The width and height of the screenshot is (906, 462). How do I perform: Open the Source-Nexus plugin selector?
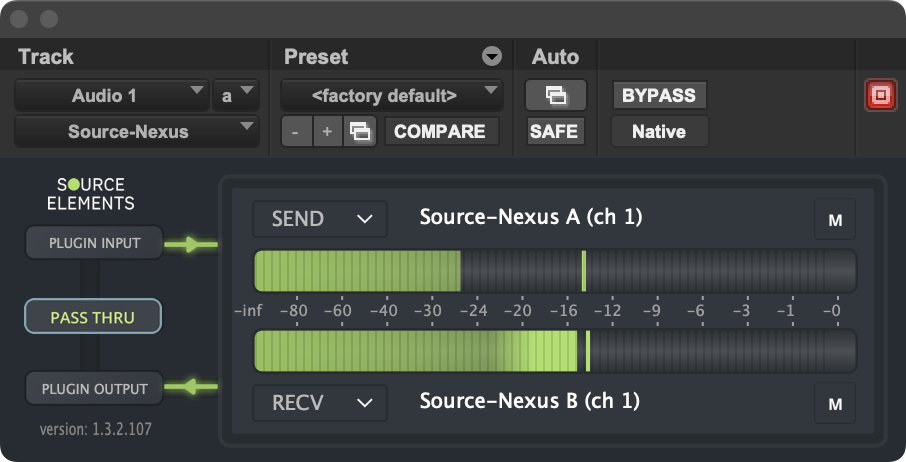click(136, 131)
